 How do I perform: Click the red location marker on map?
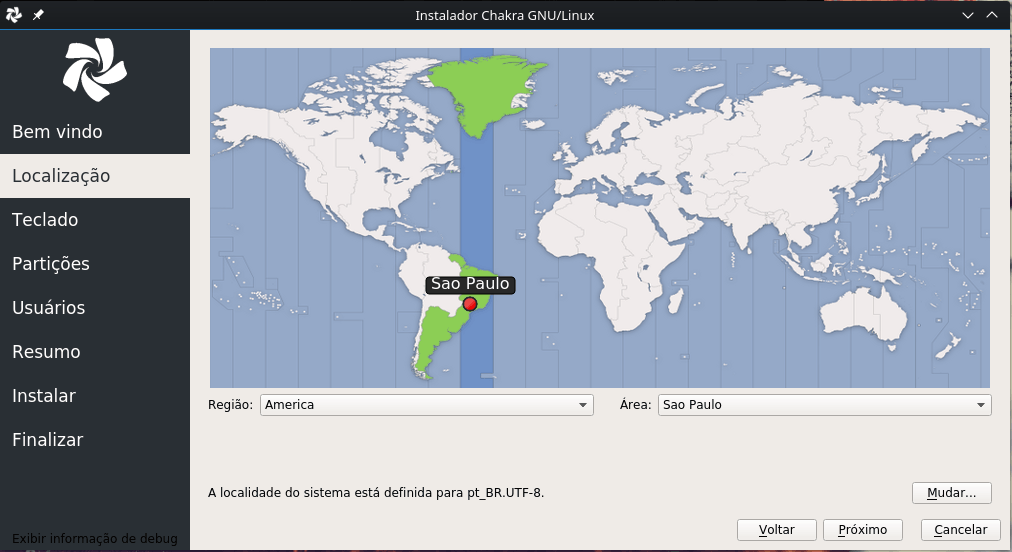470,303
